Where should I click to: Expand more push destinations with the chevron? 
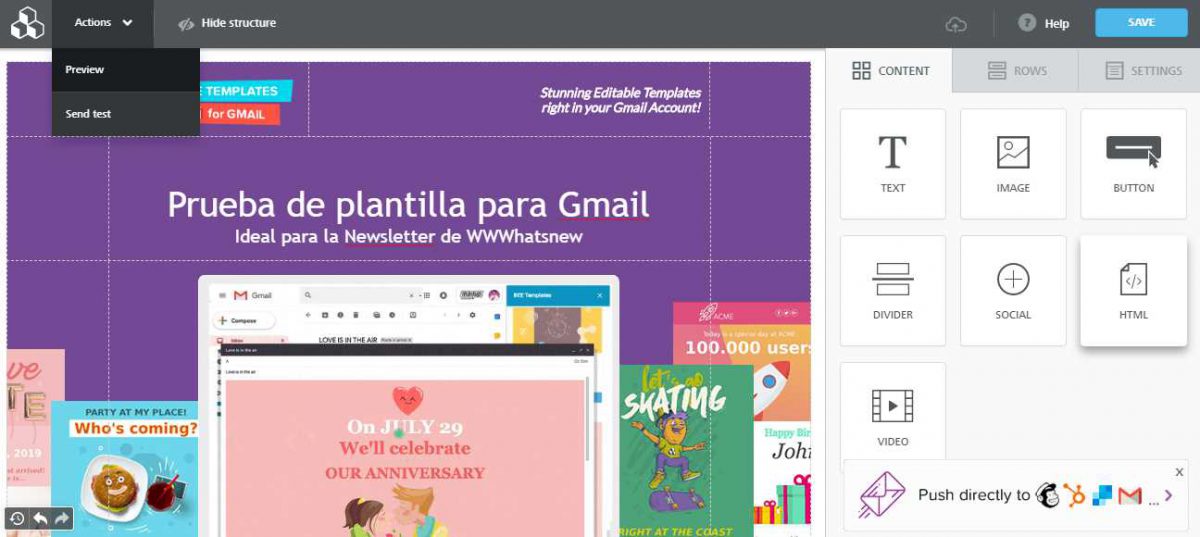pos(1168,495)
